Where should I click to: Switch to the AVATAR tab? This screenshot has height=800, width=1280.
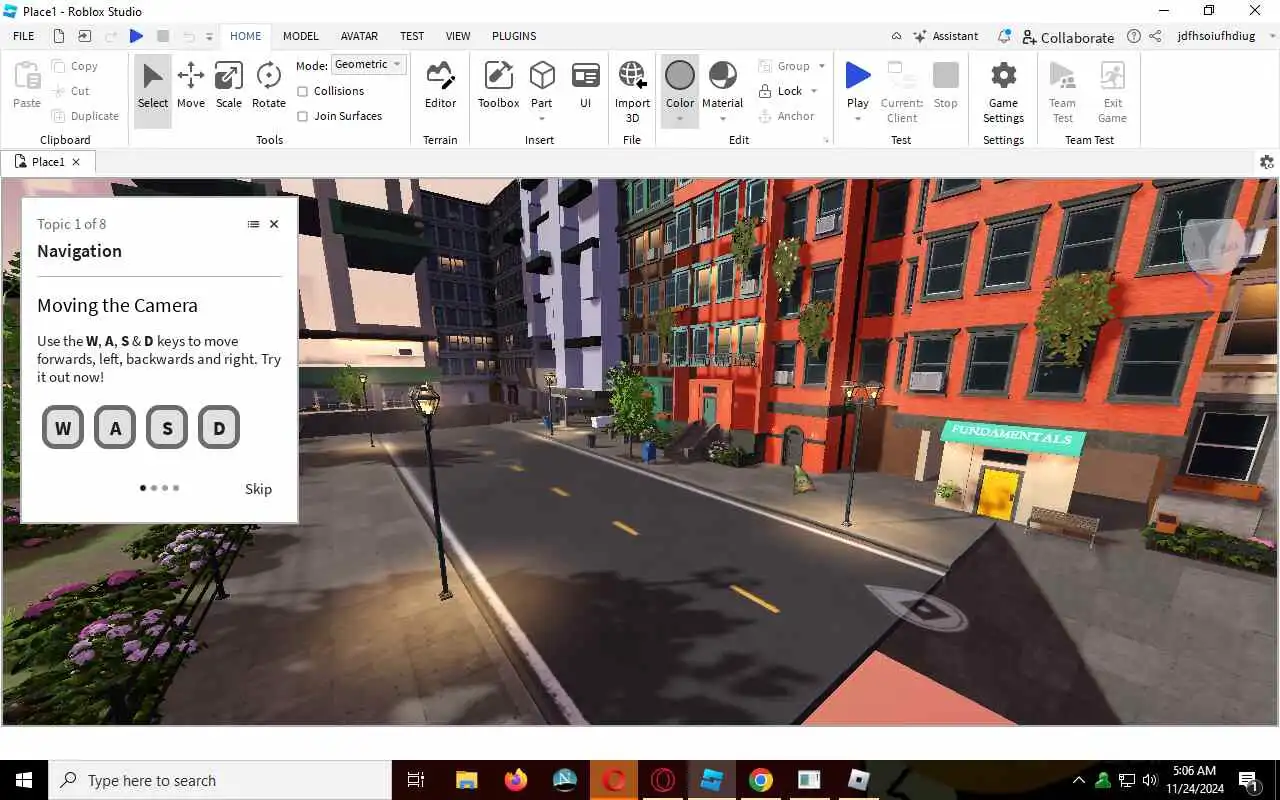pyautogui.click(x=359, y=36)
